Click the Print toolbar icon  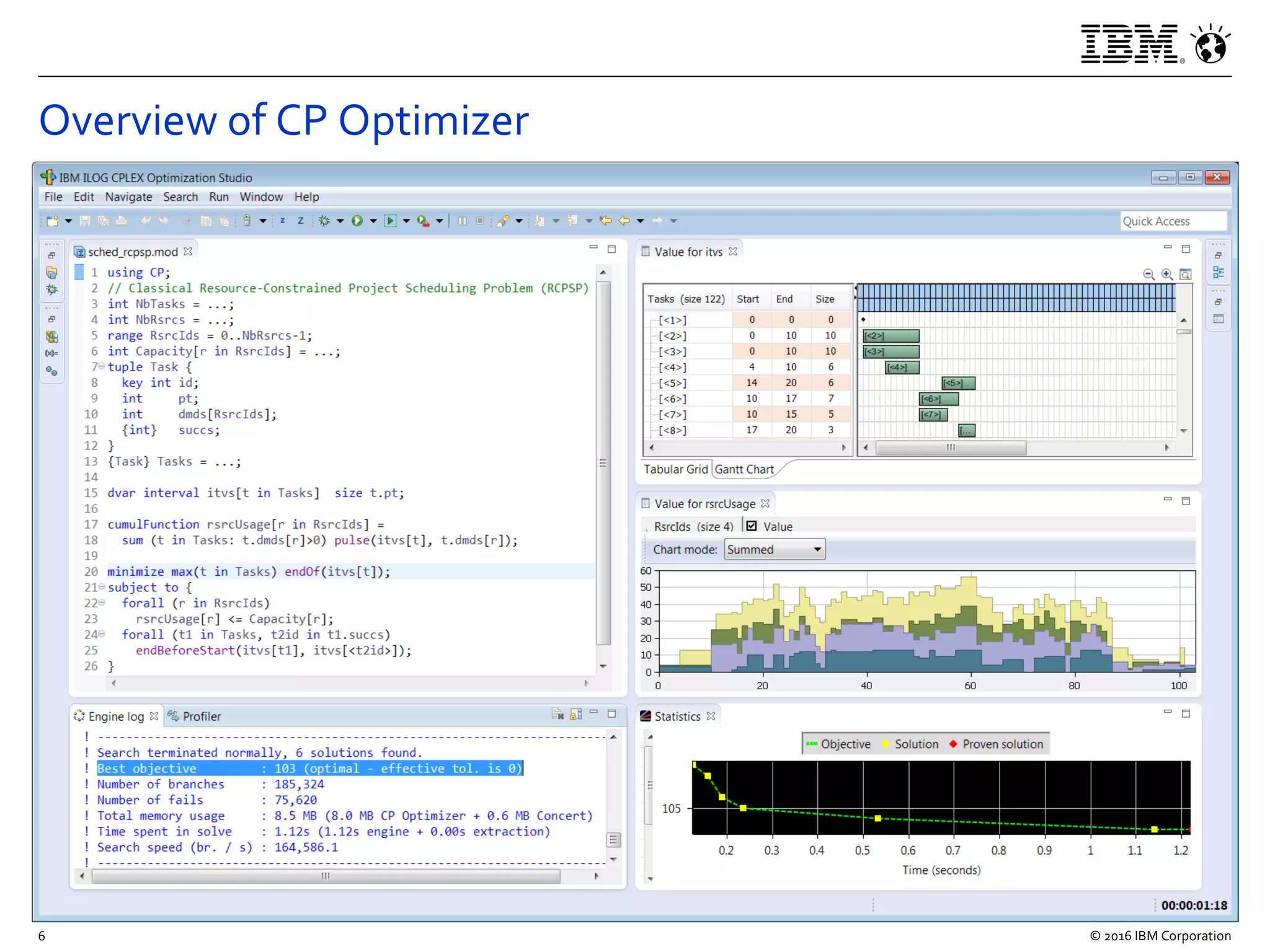point(122,221)
